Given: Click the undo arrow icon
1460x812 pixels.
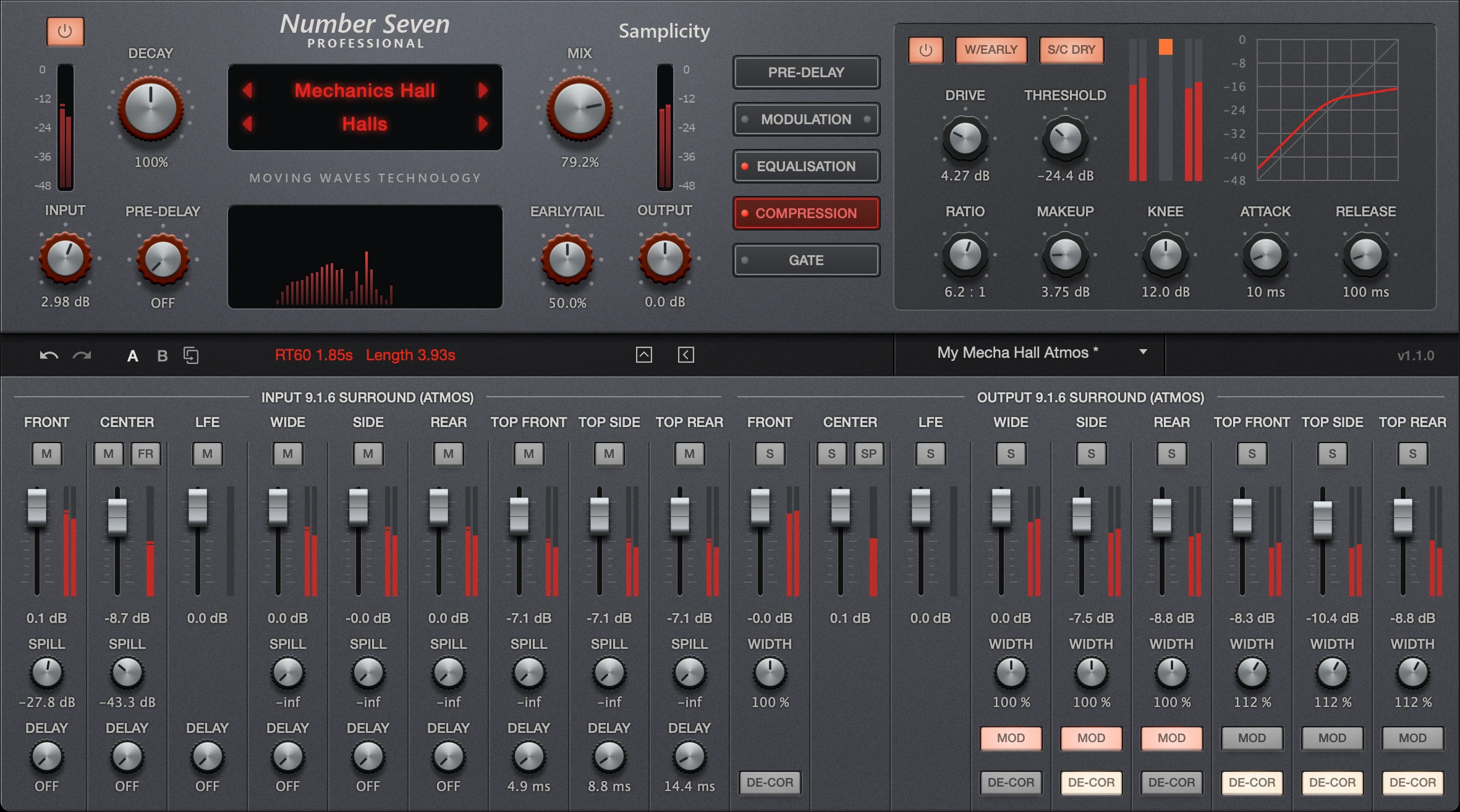Looking at the screenshot, I should coord(49,355).
